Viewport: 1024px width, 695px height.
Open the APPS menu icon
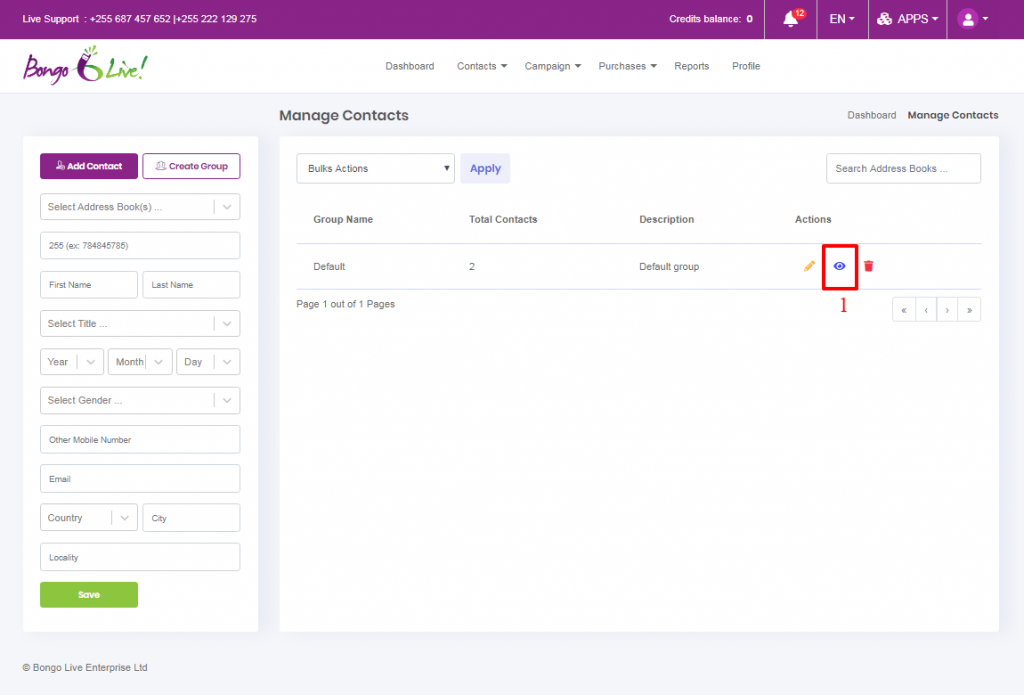905,19
